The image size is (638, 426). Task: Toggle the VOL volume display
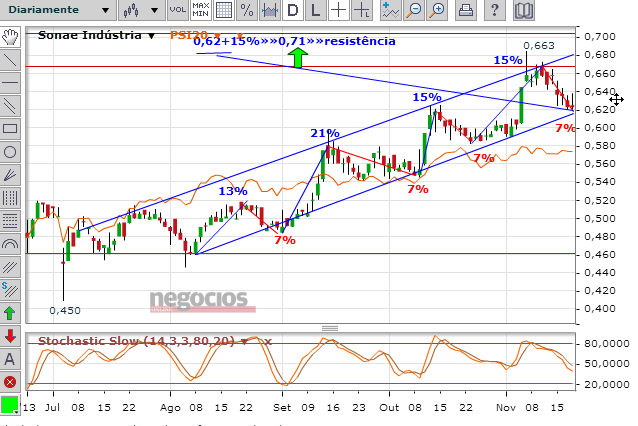pos(177,10)
